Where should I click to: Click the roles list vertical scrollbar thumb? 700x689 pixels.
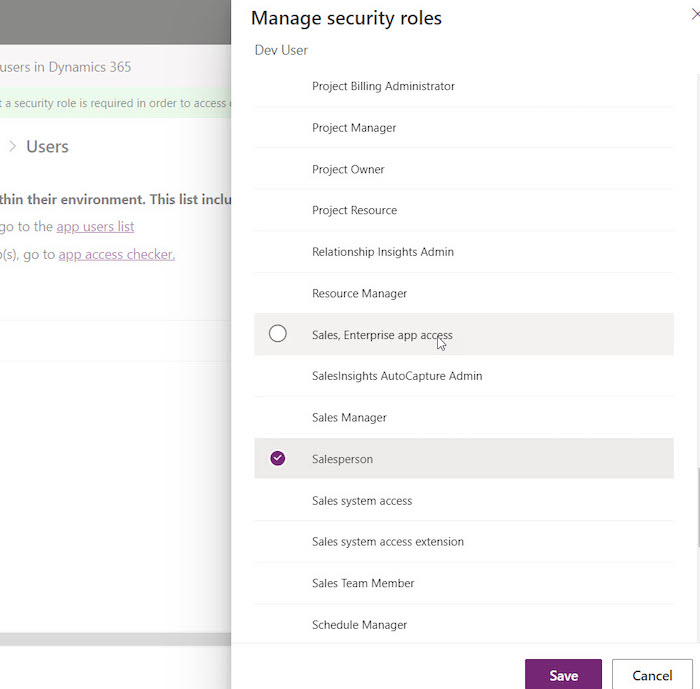point(698,507)
